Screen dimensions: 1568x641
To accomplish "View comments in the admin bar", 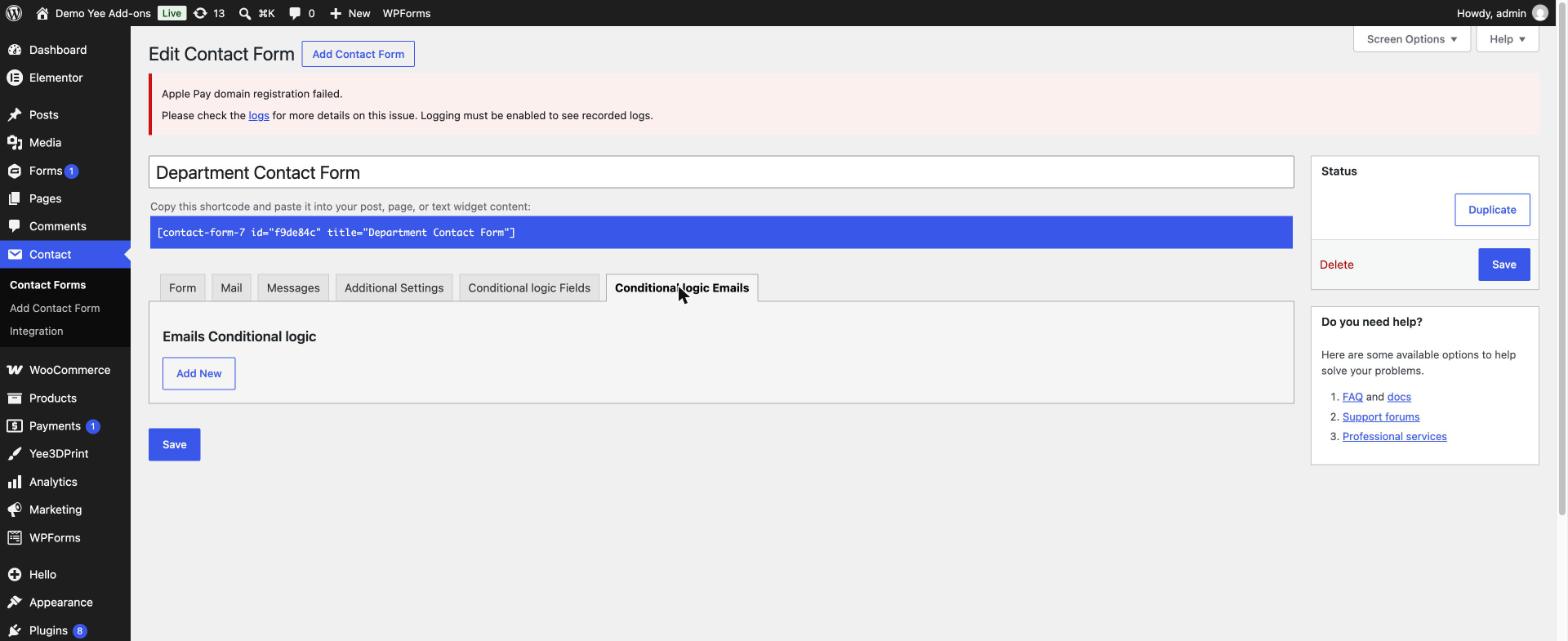I will [x=301, y=13].
